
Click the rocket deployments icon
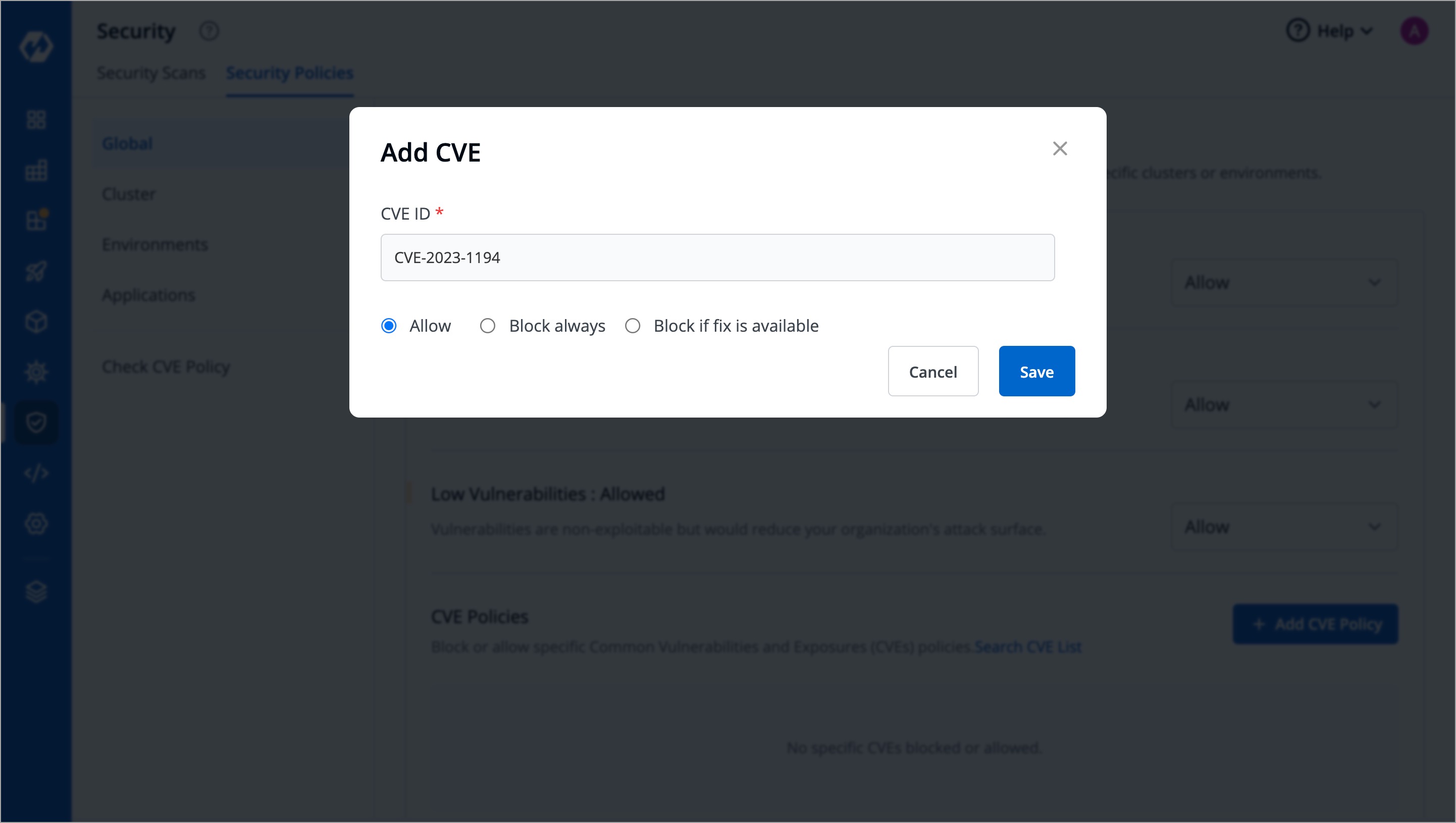click(36, 271)
